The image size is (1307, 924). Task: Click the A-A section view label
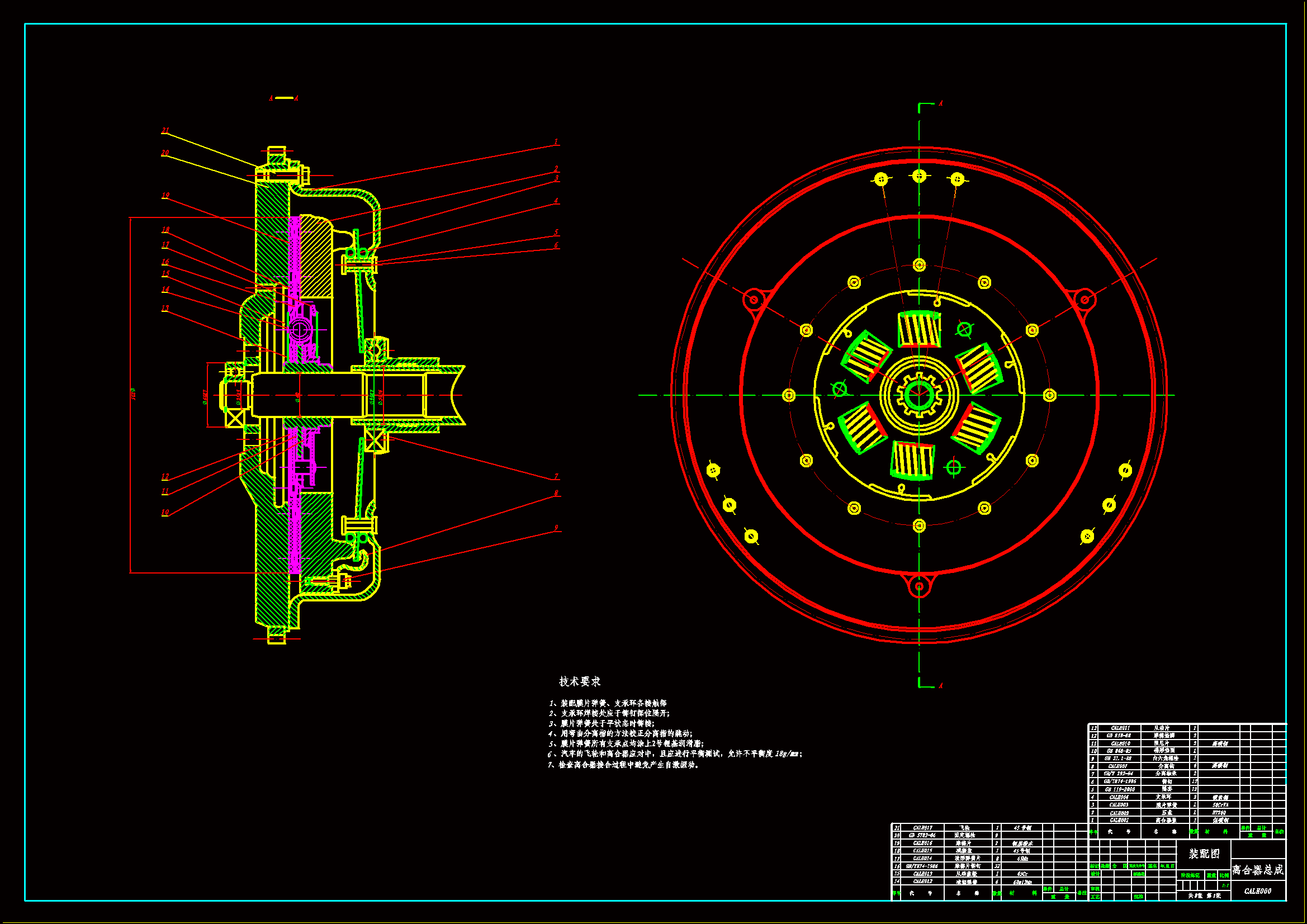click(283, 98)
